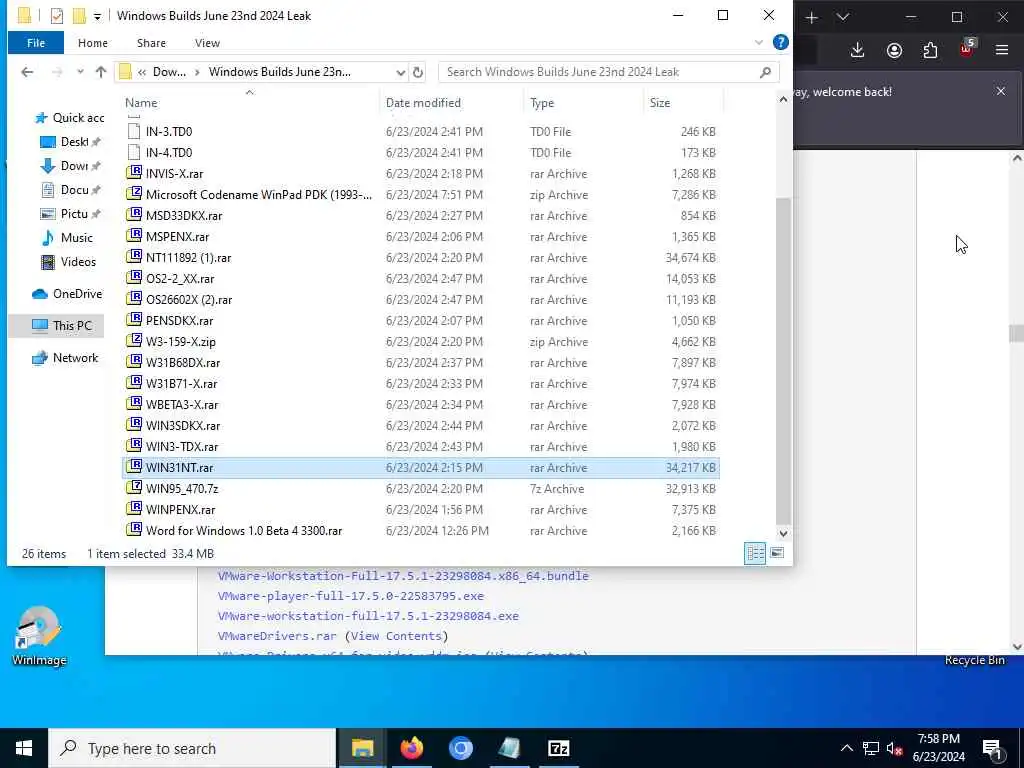Open 7-Zip from the taskbar
This screenshot has width=1024, height=768.
coord(558,748)
